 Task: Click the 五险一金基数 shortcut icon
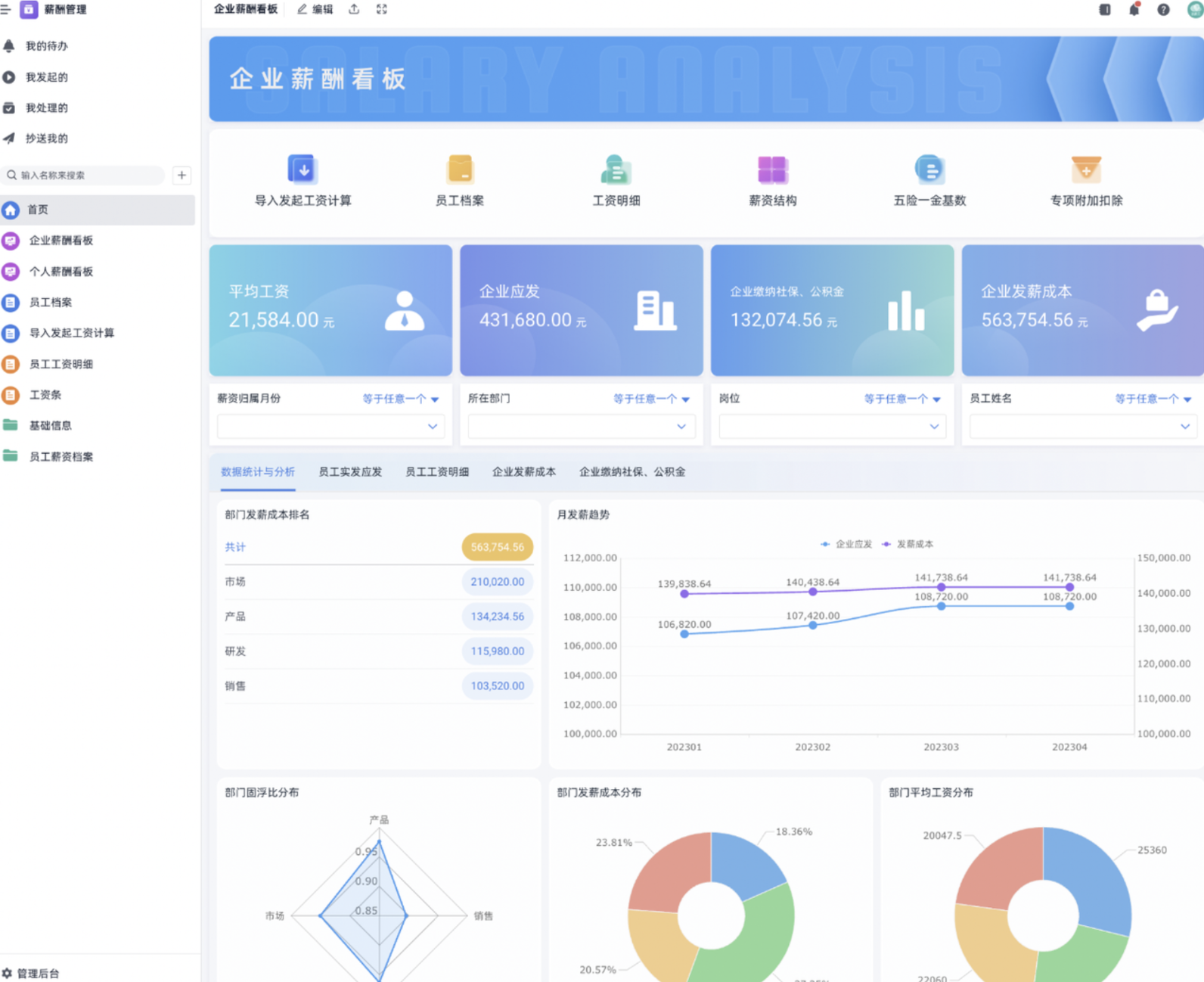(929, 169)
